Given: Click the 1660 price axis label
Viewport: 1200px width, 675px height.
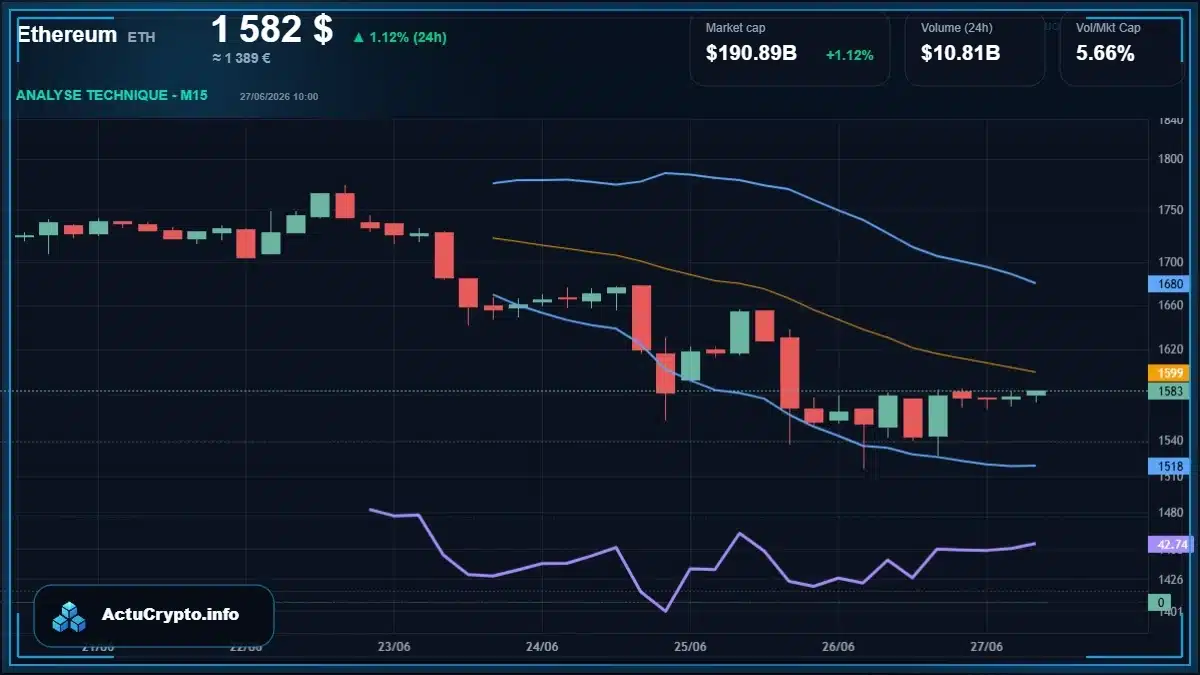Looking at the screenshot, I should point(1170,305).
